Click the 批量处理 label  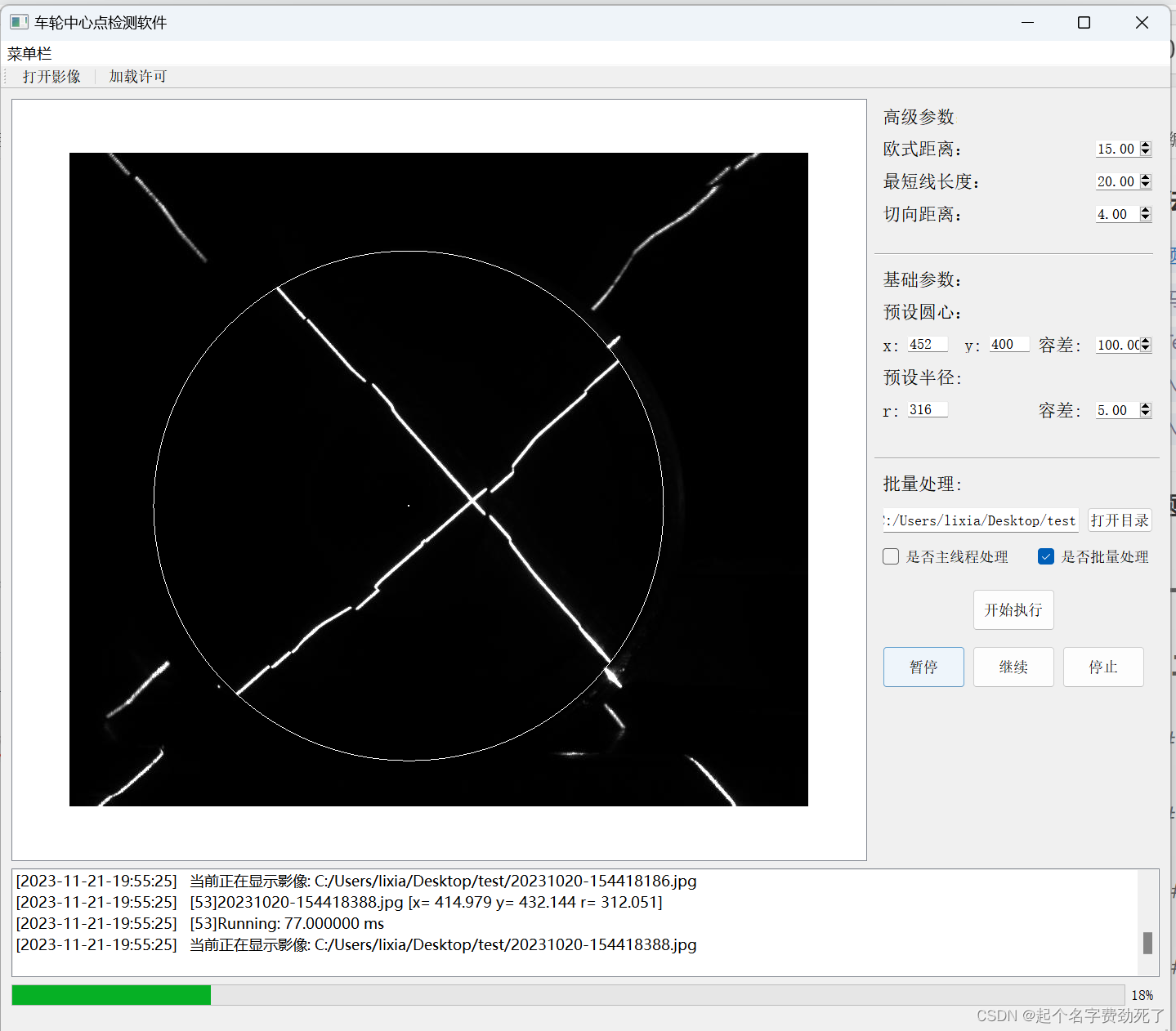click(922, 484)
